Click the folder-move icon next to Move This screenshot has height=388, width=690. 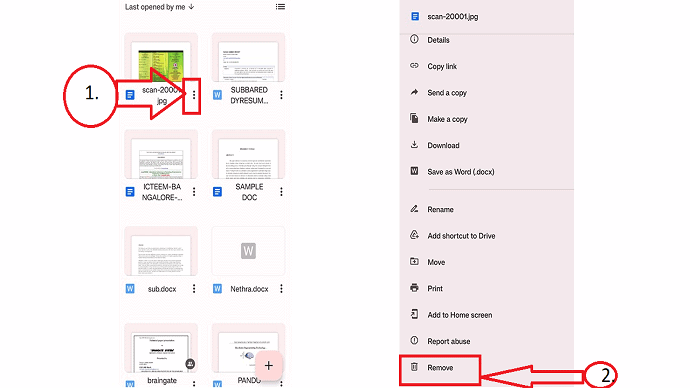click(x=414, y=261)
